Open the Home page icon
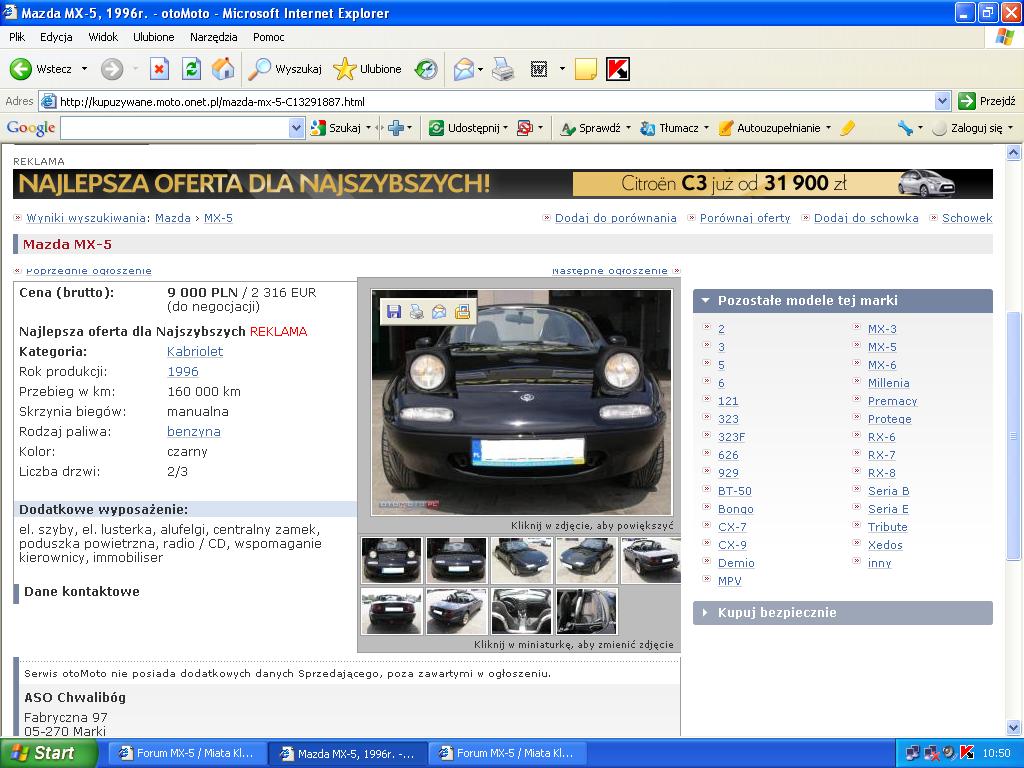The height and width of the screenshot is (768, 1024). pos(223,69)
